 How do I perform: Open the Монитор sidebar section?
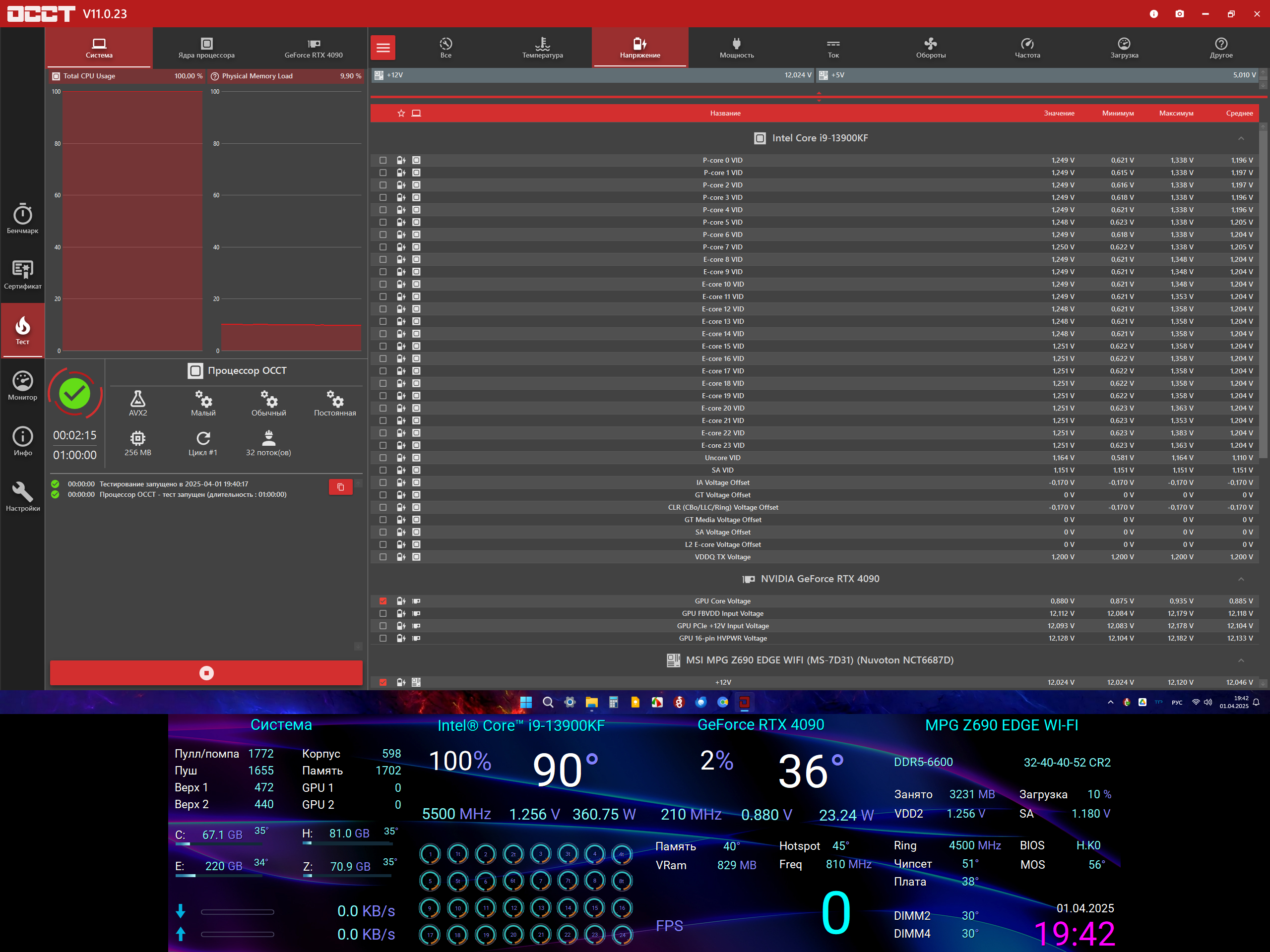coord(22,385)
